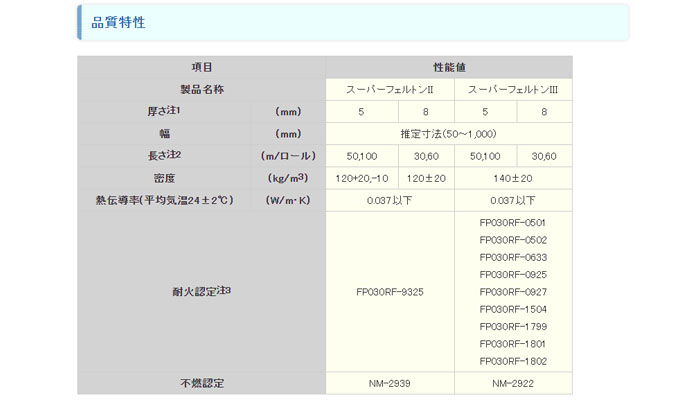Click certification number FP030RF-1504

[513, 309]
